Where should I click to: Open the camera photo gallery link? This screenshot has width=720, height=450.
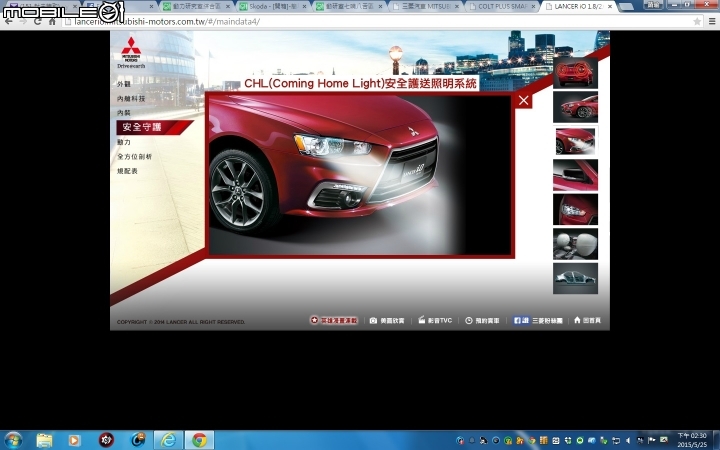387,321
